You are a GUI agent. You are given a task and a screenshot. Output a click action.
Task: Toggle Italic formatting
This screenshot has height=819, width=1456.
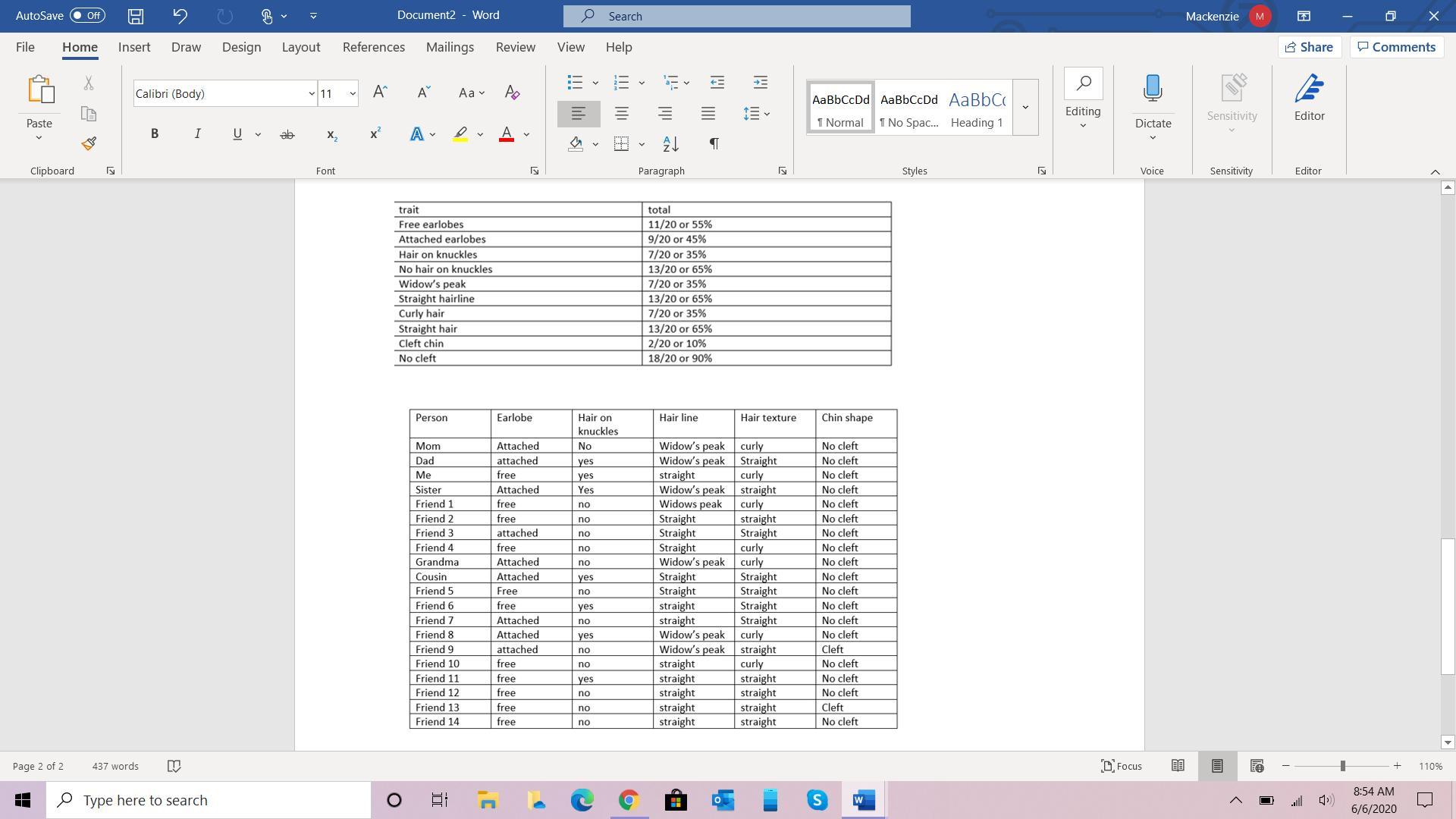[197, 134]
